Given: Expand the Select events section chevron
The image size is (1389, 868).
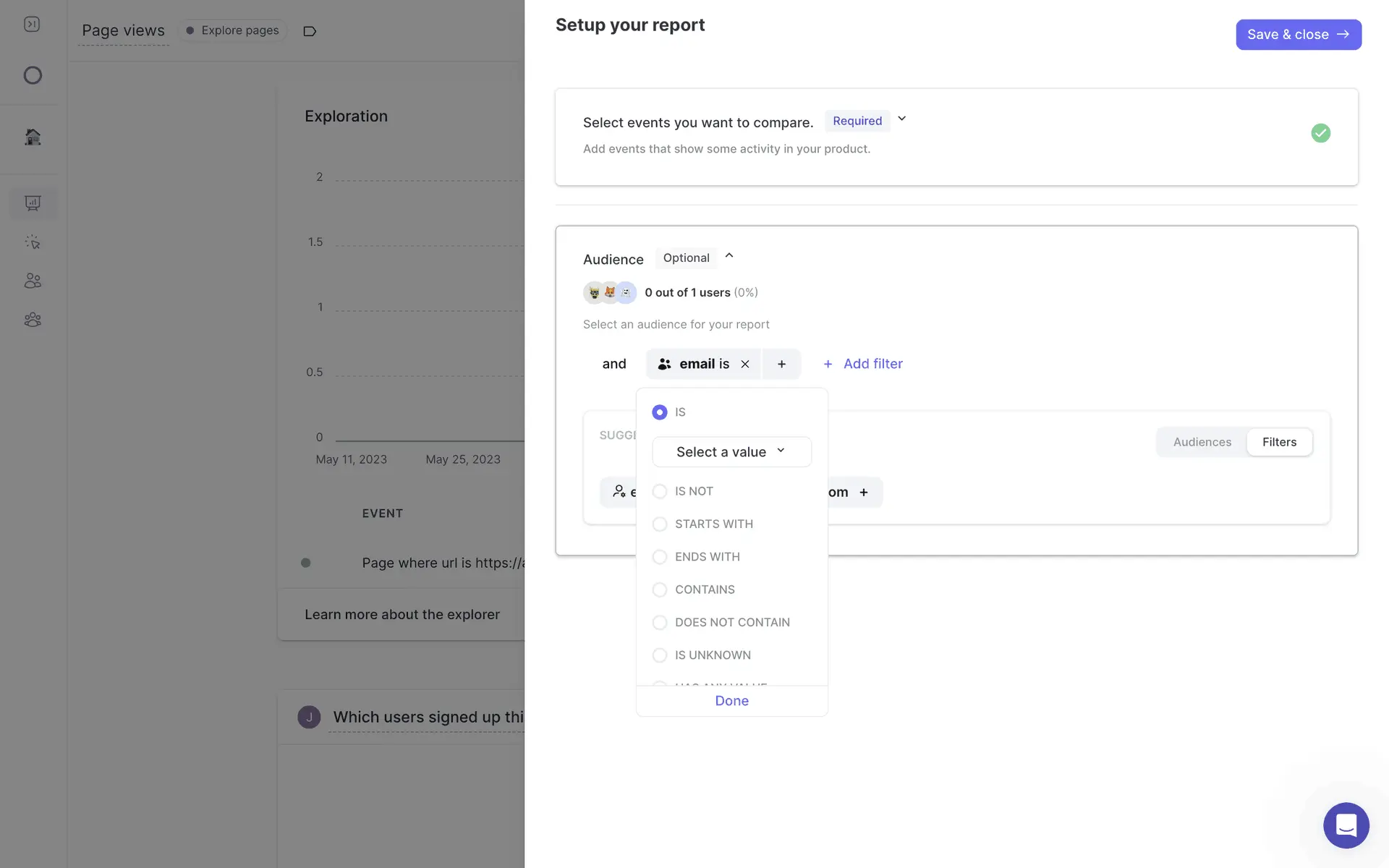Looking at the screenshot, I should 901,119.
